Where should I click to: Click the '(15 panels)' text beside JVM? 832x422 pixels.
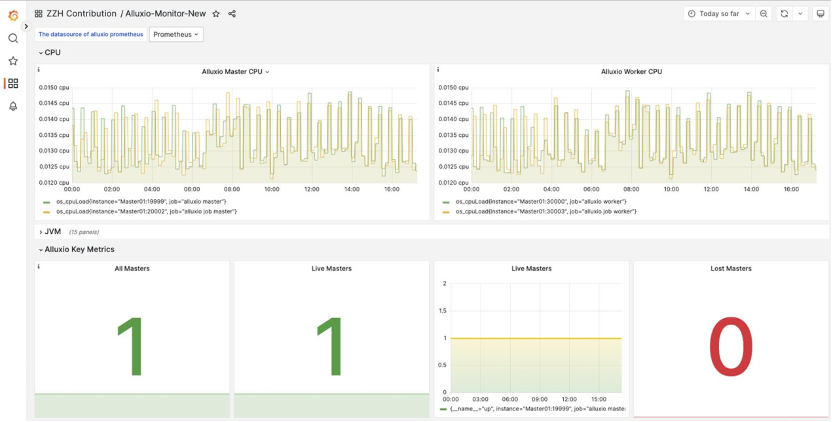(84, 232)
